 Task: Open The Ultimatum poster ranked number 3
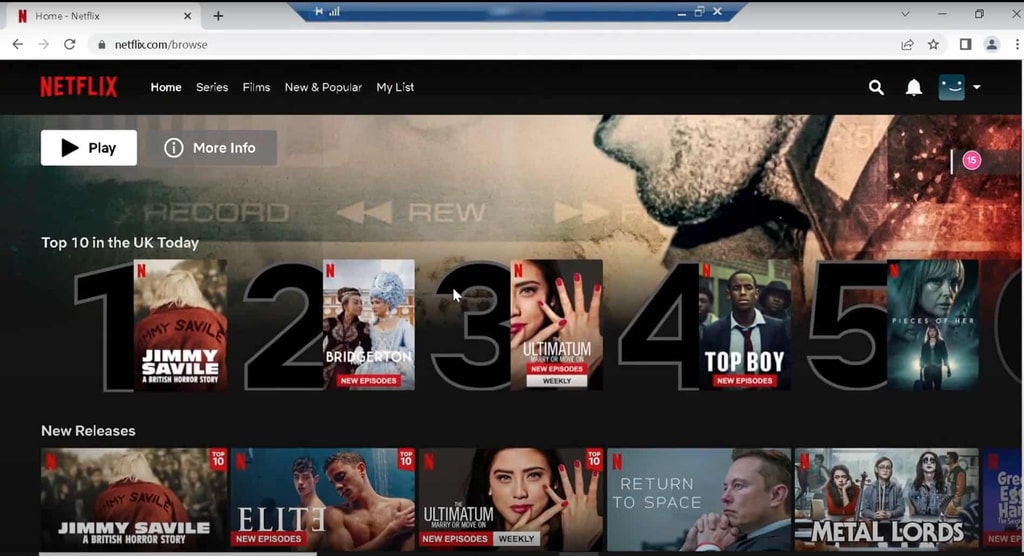pos(556,325)
